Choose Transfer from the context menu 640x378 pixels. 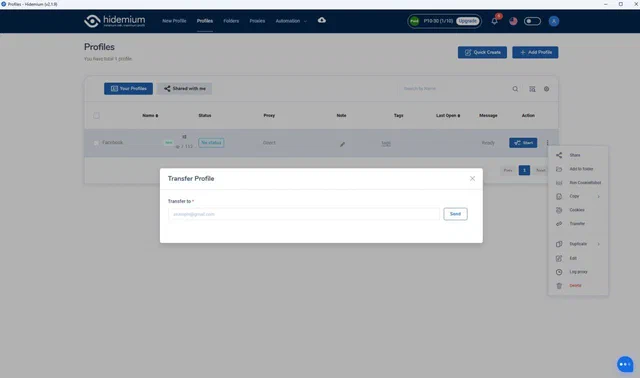(578, 224)
